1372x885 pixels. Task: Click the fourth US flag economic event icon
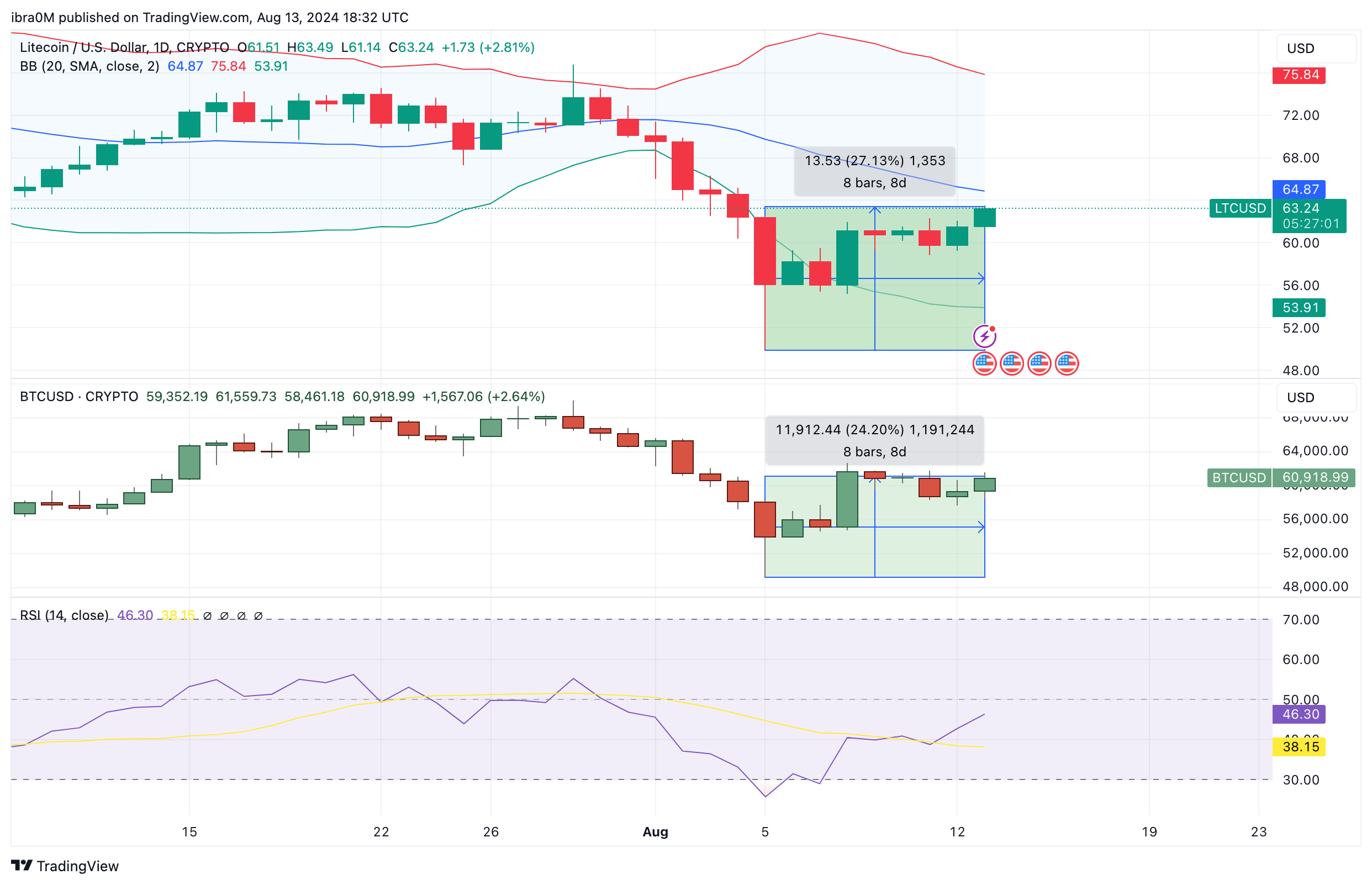1067,363
